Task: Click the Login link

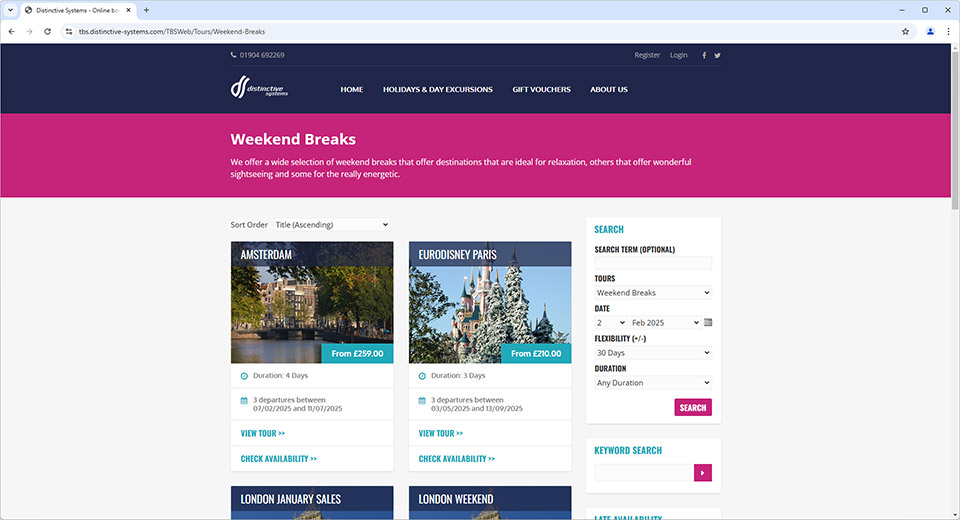Action: [x=678, y=55]
